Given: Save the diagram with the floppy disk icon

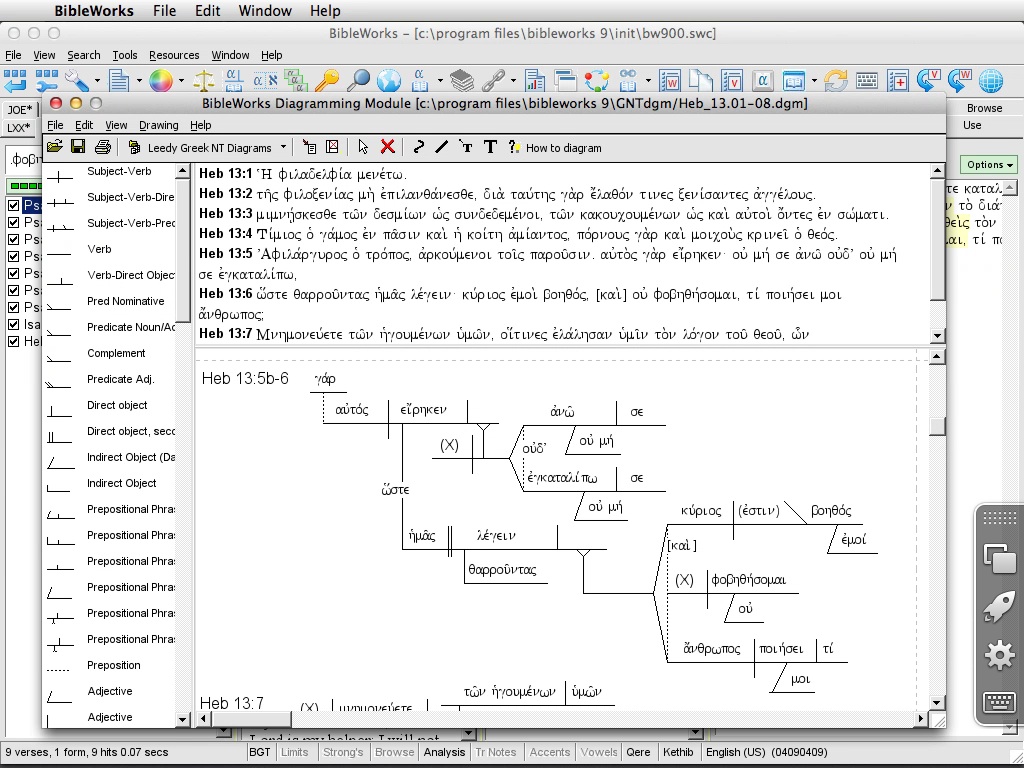Looking at the screenshot, I should coord(78,147).
